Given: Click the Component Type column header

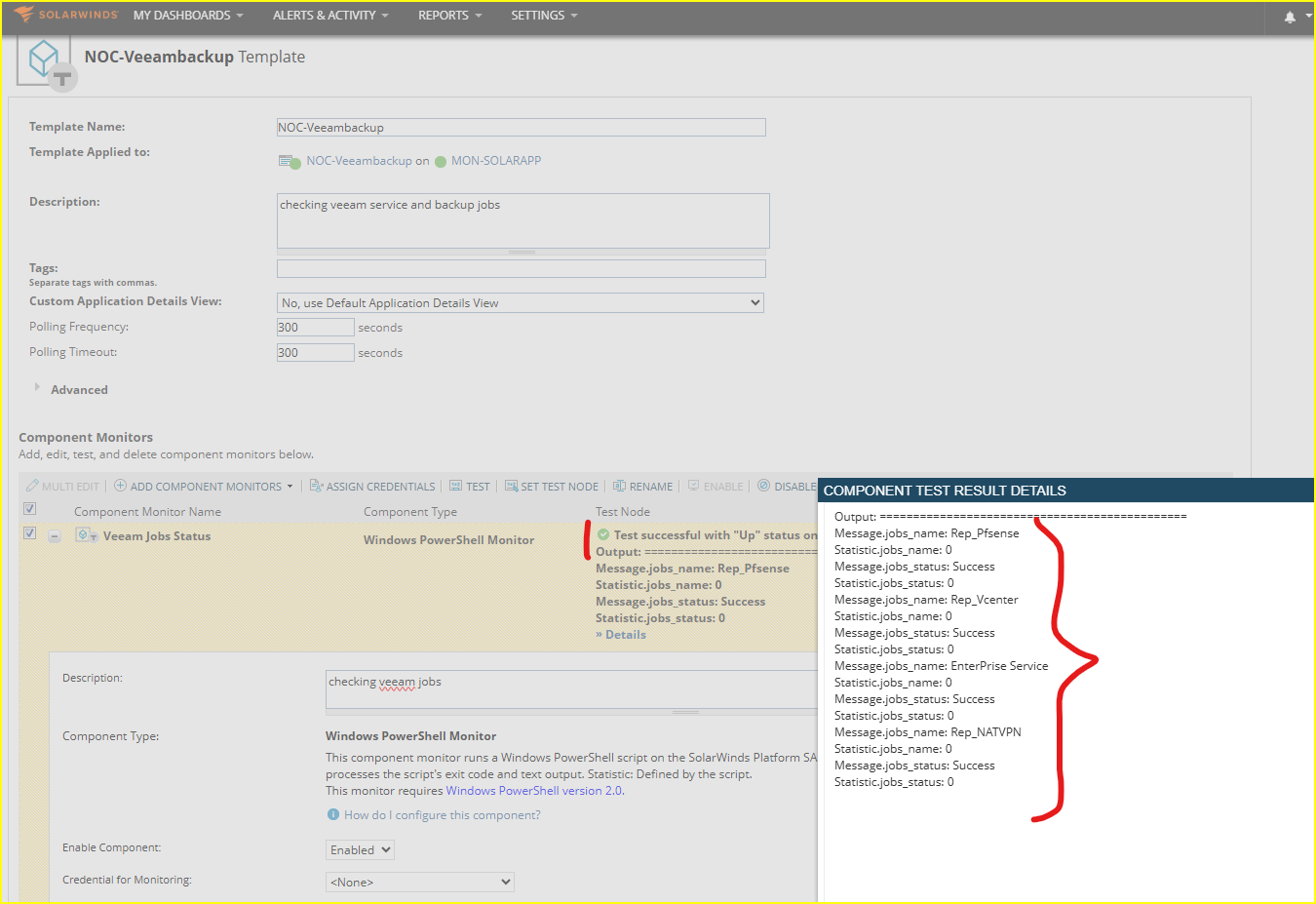Looking at the screenshot, I should click(410, 512).
